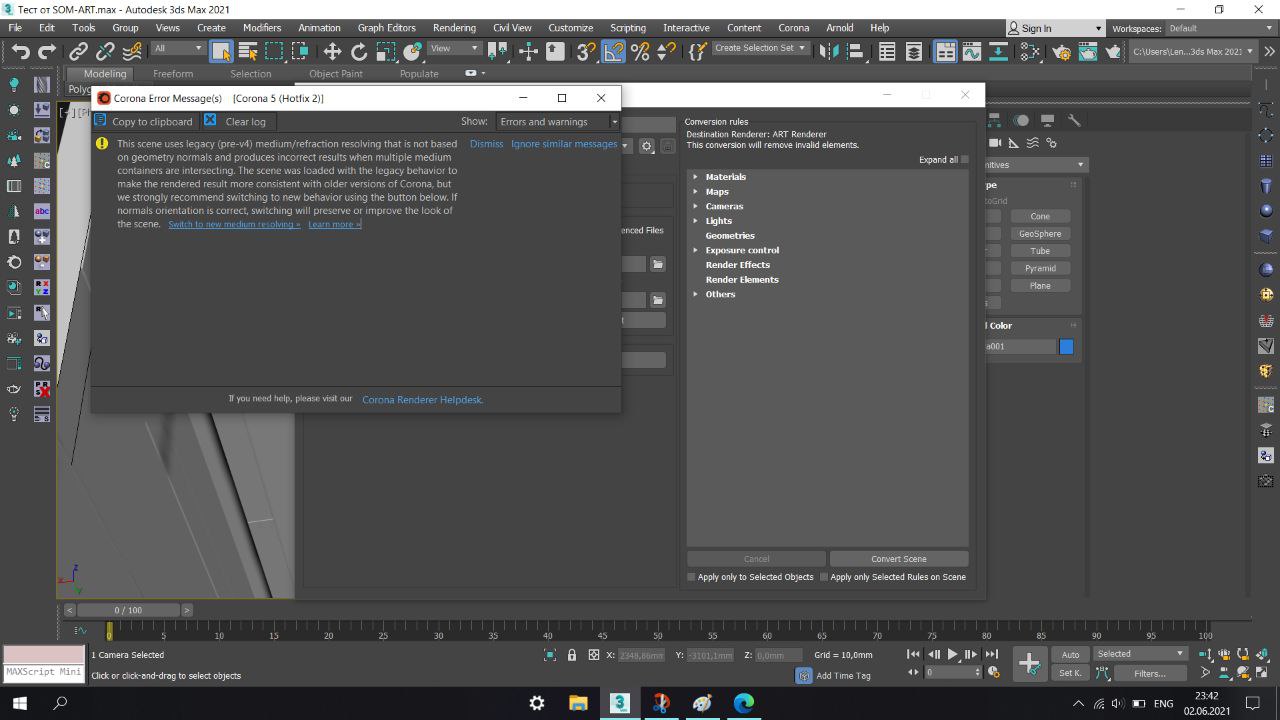
Task: Activate the Select and Link tool
Action: 79,51
